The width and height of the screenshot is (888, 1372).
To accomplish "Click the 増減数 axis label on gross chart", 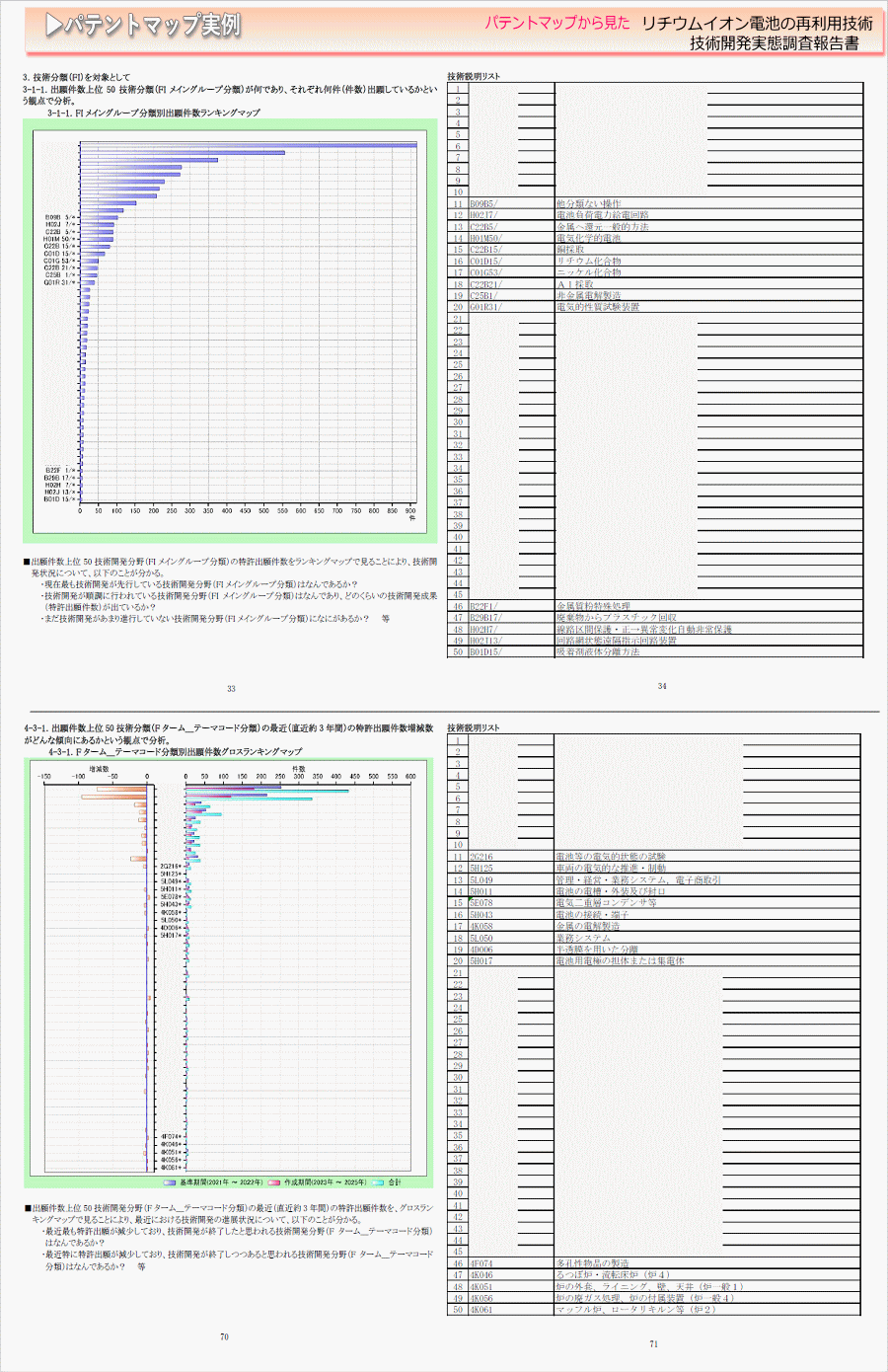I will [99, 768].
